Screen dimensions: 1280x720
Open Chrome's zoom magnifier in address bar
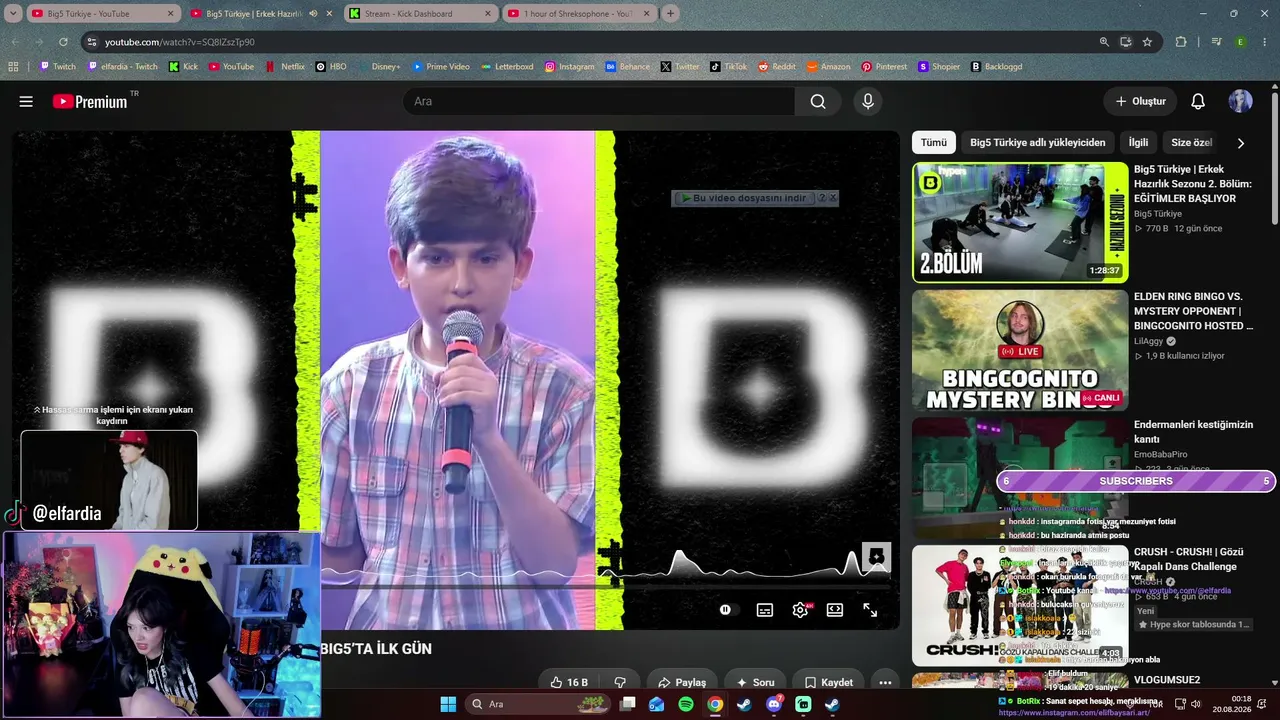click(x=1104, y=42)
